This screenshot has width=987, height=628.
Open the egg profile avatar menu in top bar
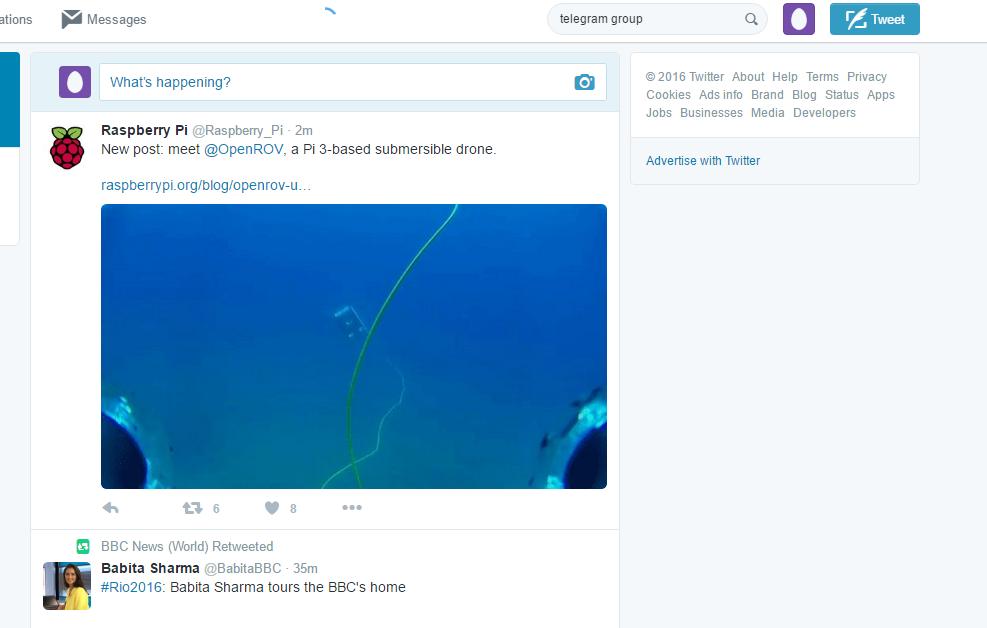point(798,19)
